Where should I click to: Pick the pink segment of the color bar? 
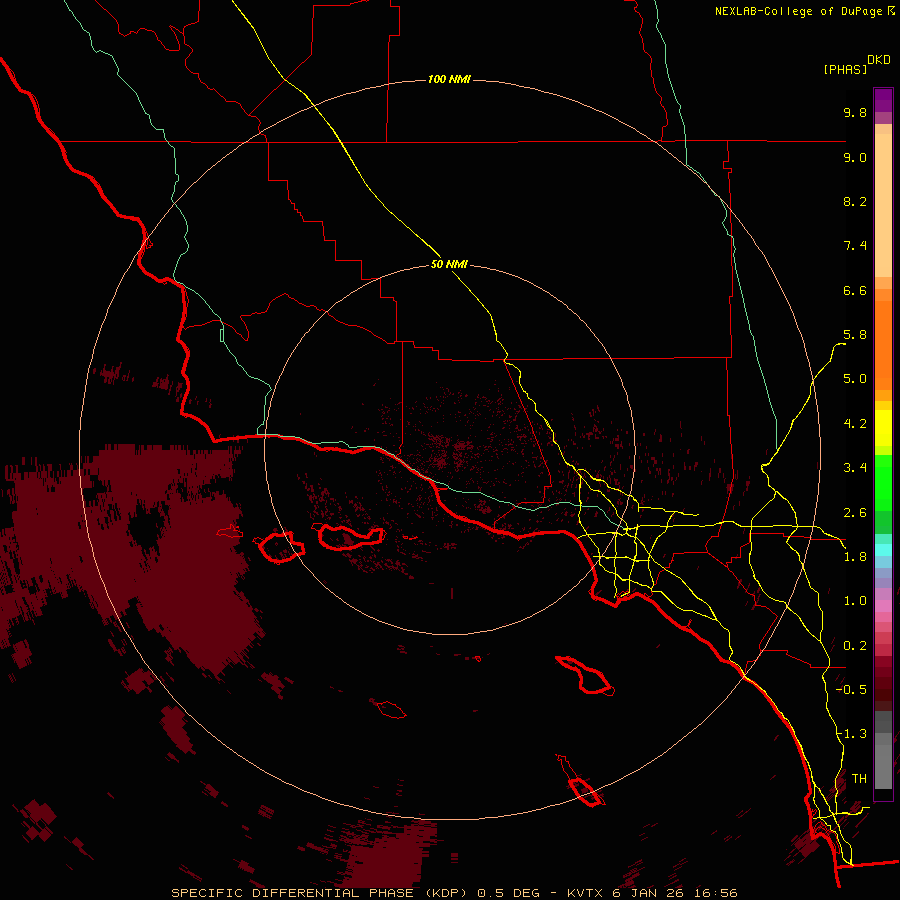tap(883, 606)
